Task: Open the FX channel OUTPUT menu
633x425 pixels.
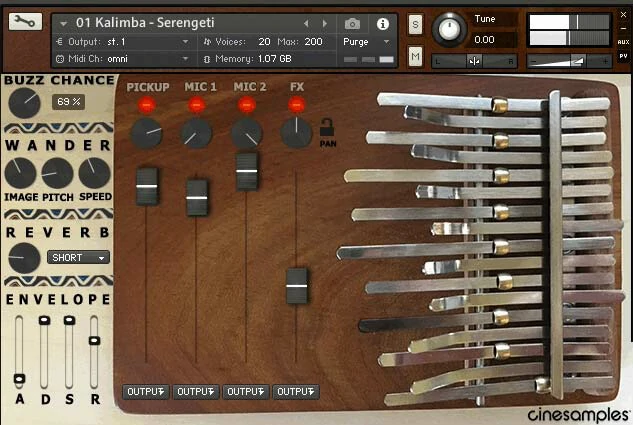Action: (296, 392)
